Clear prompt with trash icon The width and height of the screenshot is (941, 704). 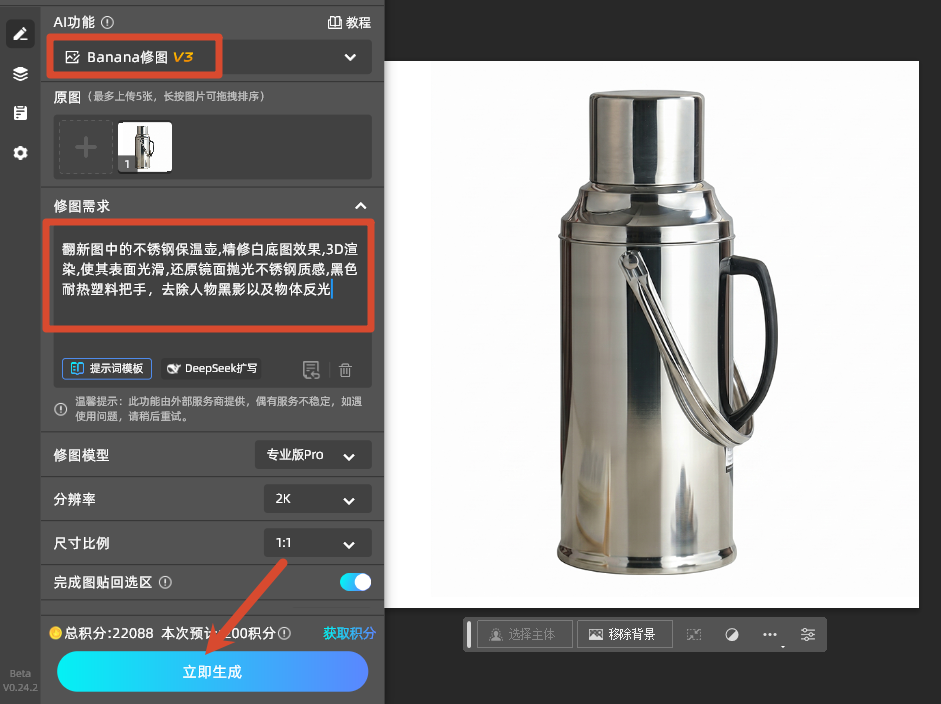tap(345, 370)
